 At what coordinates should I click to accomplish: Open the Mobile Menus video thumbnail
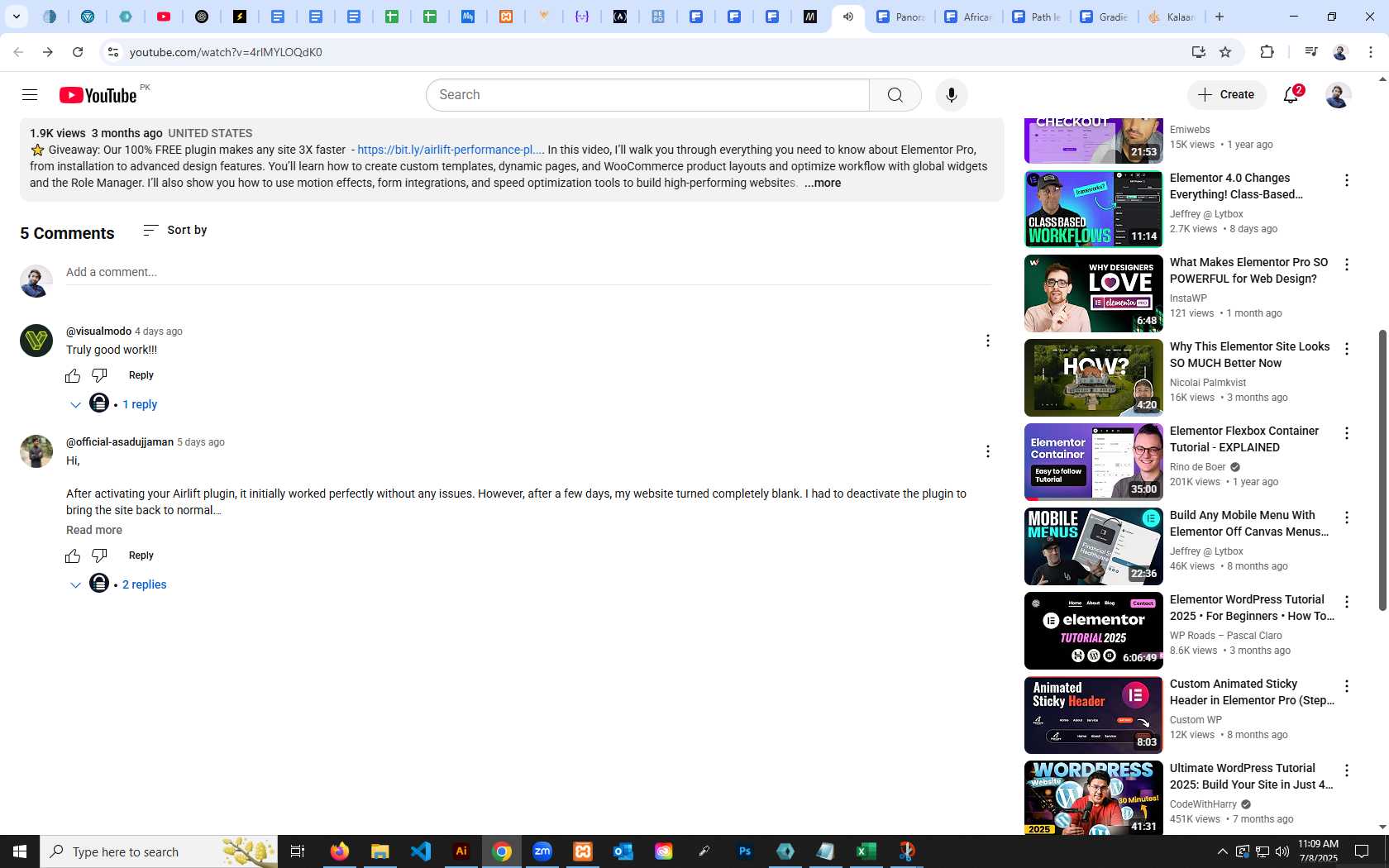pyautogui.click(x=1093, y=546)
